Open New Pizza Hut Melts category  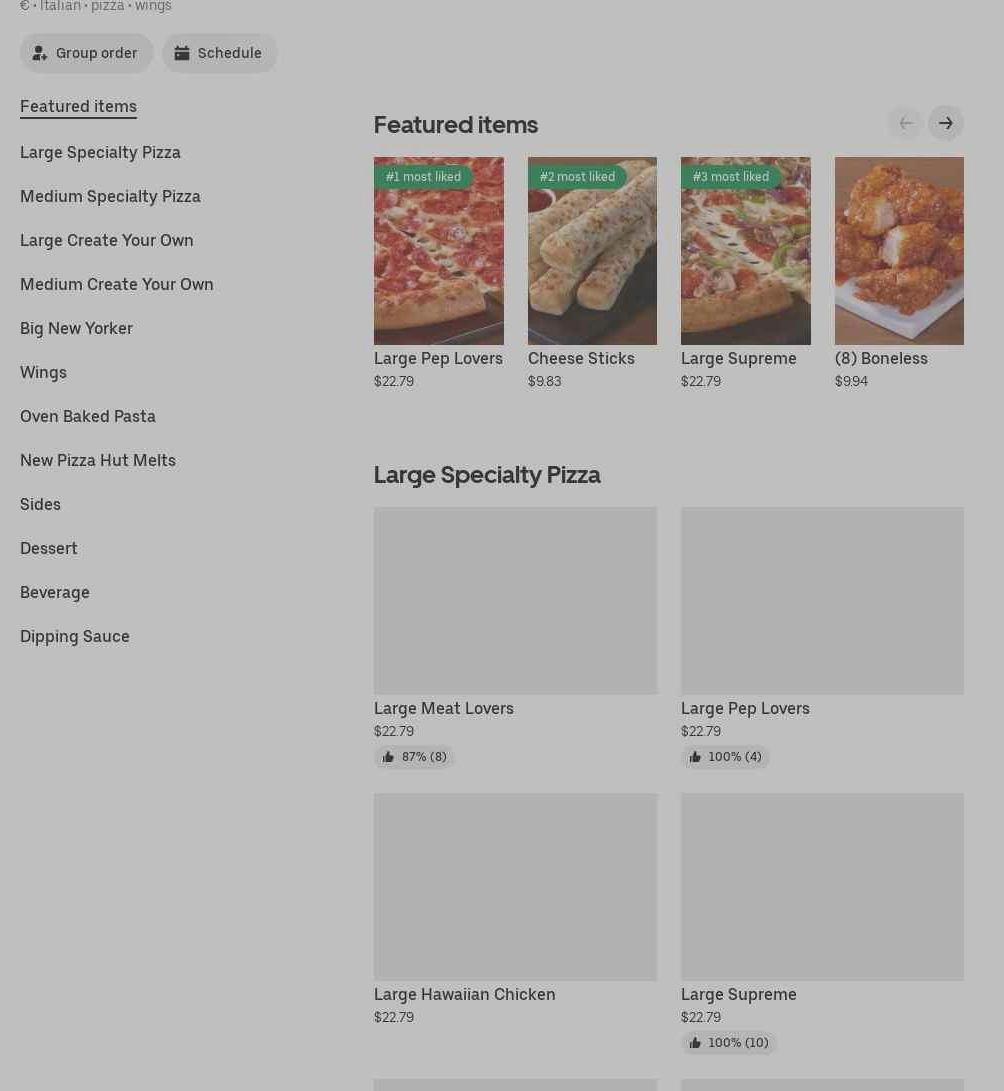click(x=98, y=460)
